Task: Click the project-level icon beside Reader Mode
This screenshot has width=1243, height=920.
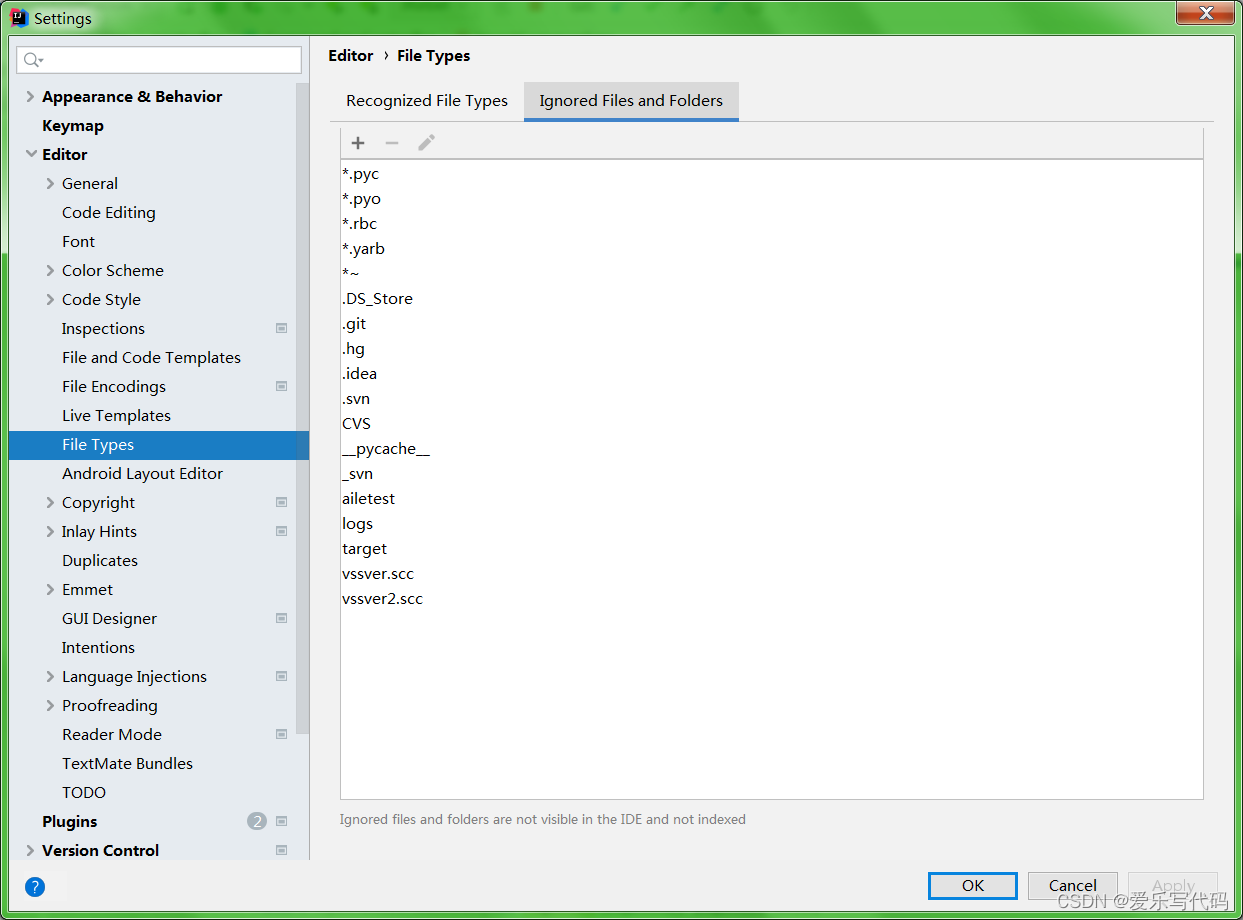Action: 282,734
